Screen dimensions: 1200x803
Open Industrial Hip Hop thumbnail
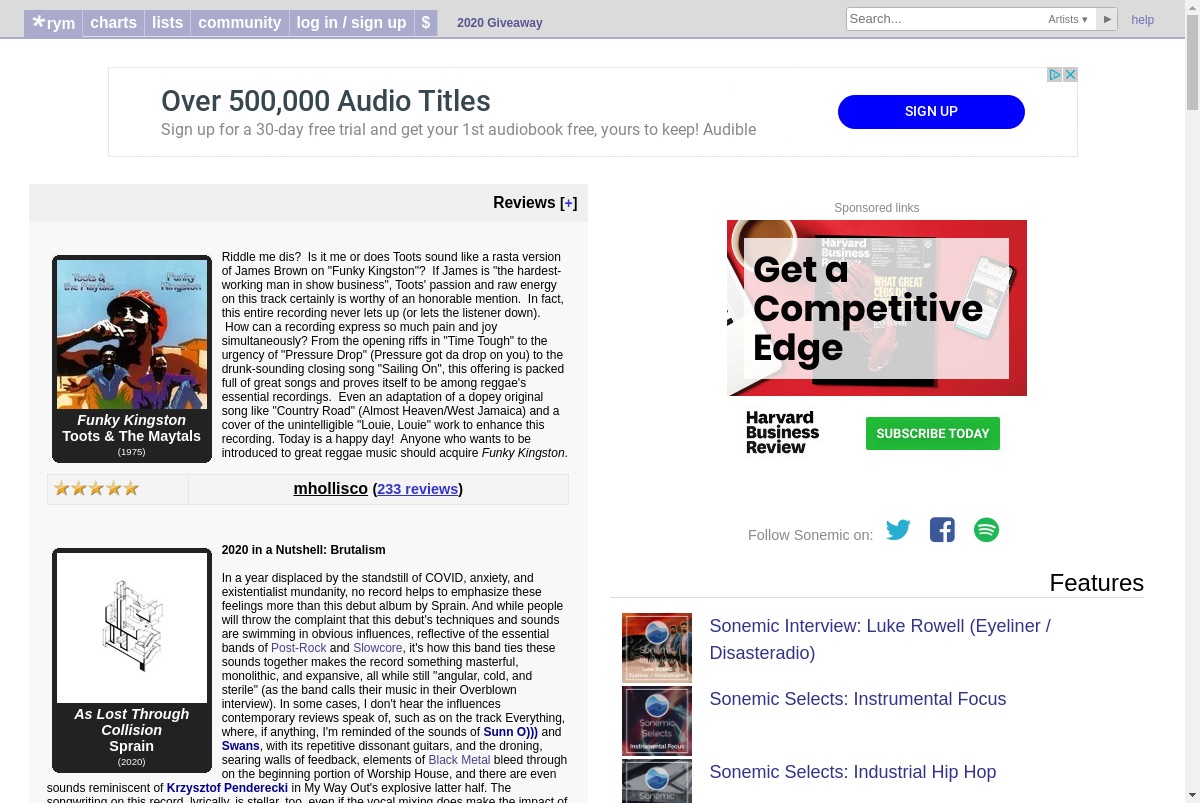[x=657, y=781]
